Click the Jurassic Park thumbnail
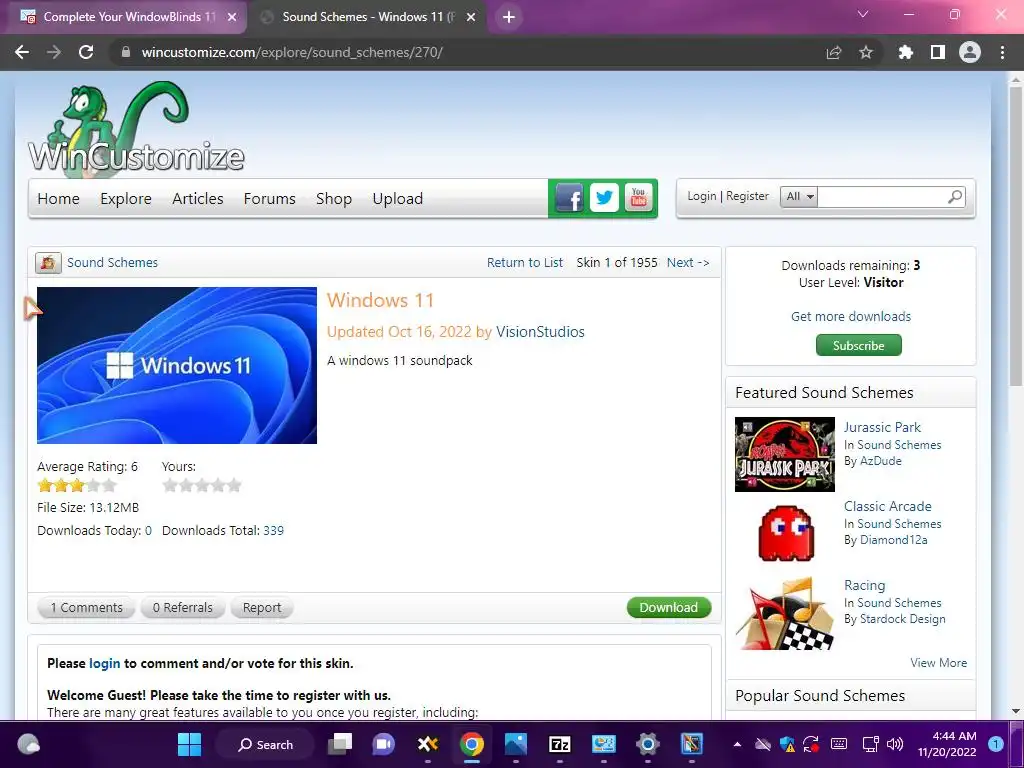 (x=784, y=455)
